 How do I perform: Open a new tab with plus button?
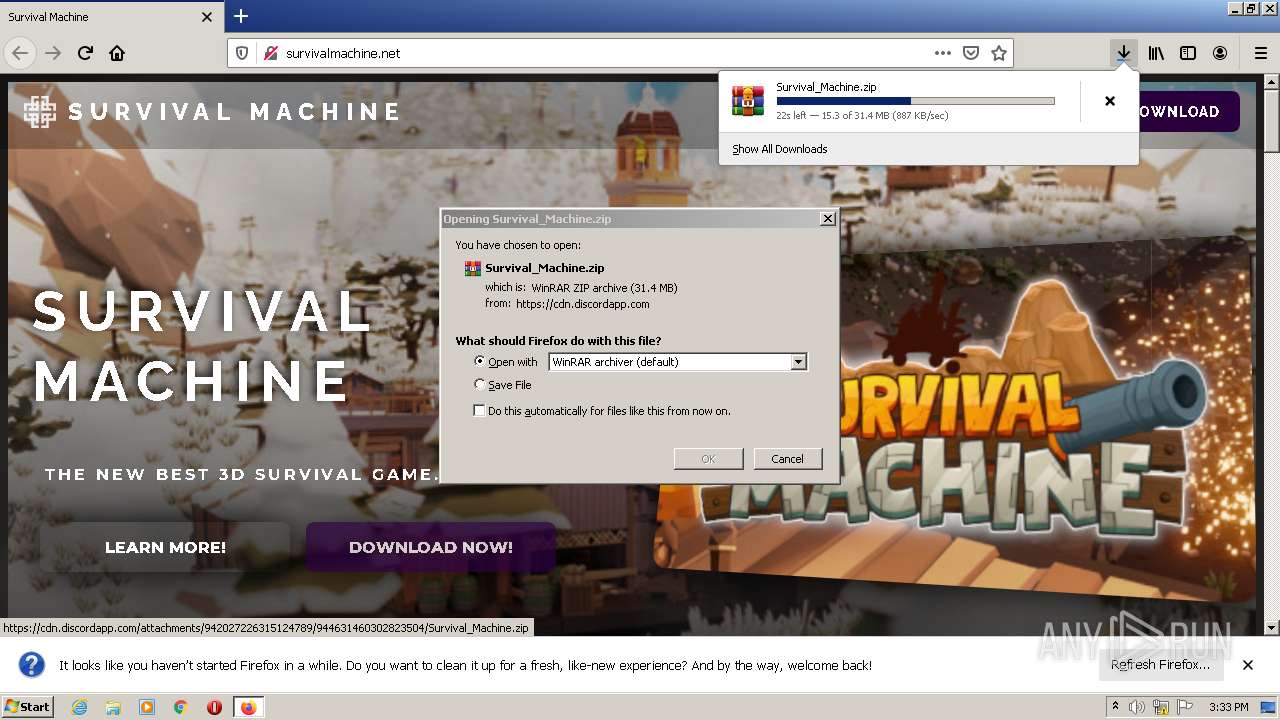point(241,16)
